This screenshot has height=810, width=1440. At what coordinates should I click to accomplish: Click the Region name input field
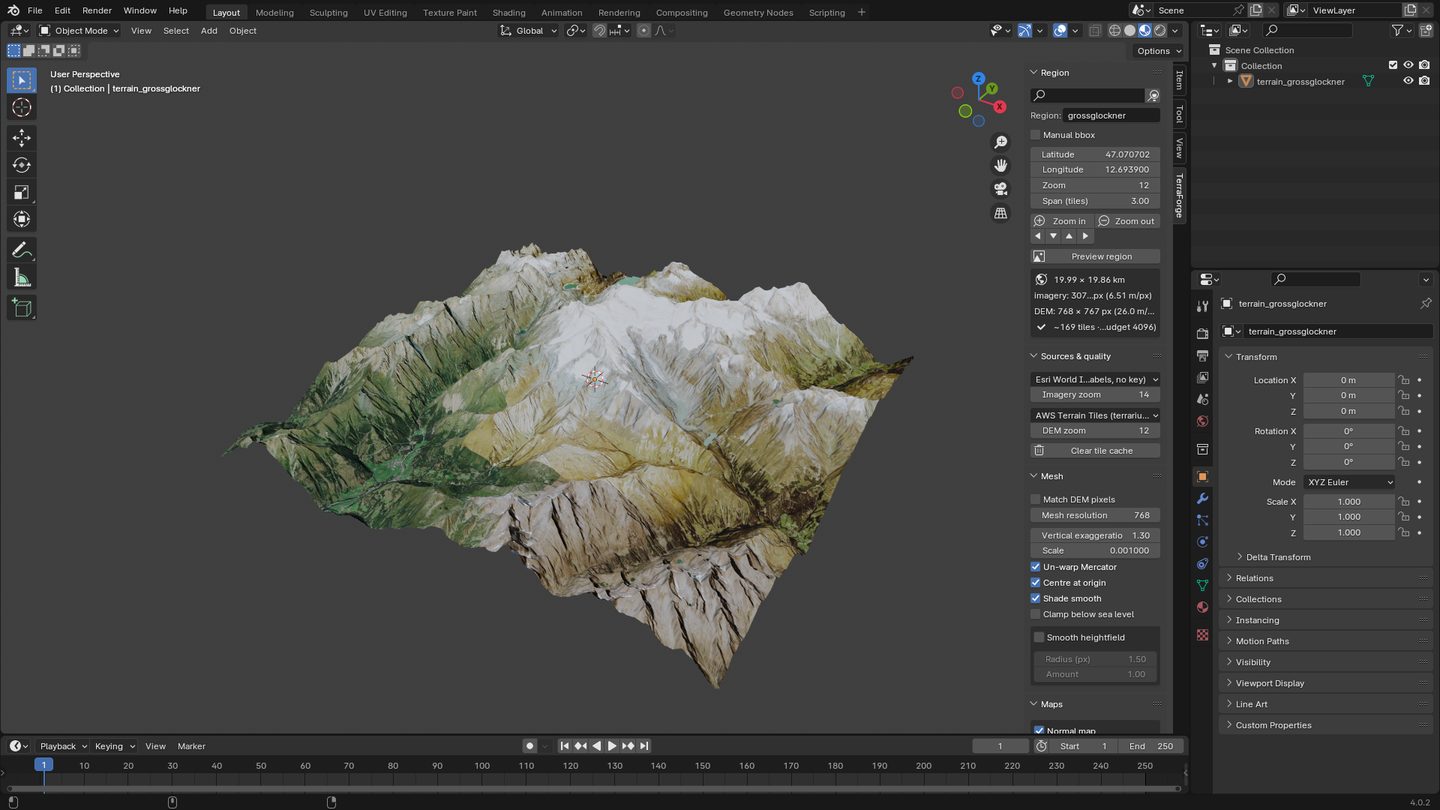pyautogui.click(x=1111, y=115)
